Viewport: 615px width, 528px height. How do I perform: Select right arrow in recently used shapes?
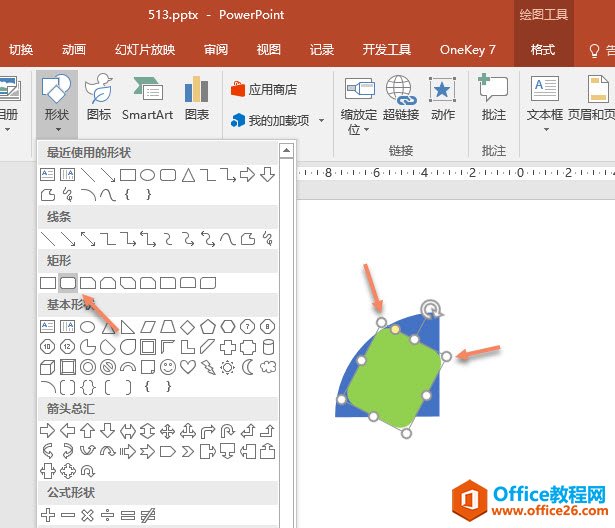(x=247, y=175)
